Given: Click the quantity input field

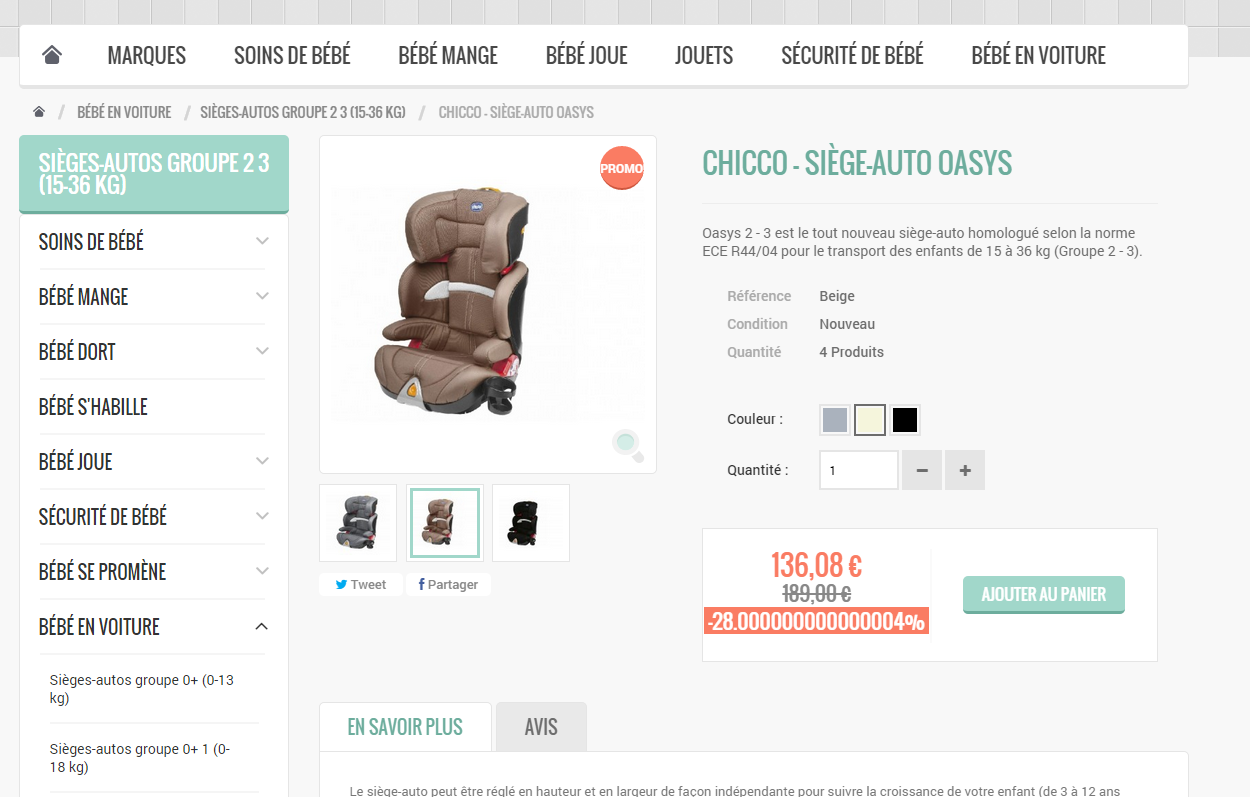Looking at the screenshot, I should pos(858,470).
